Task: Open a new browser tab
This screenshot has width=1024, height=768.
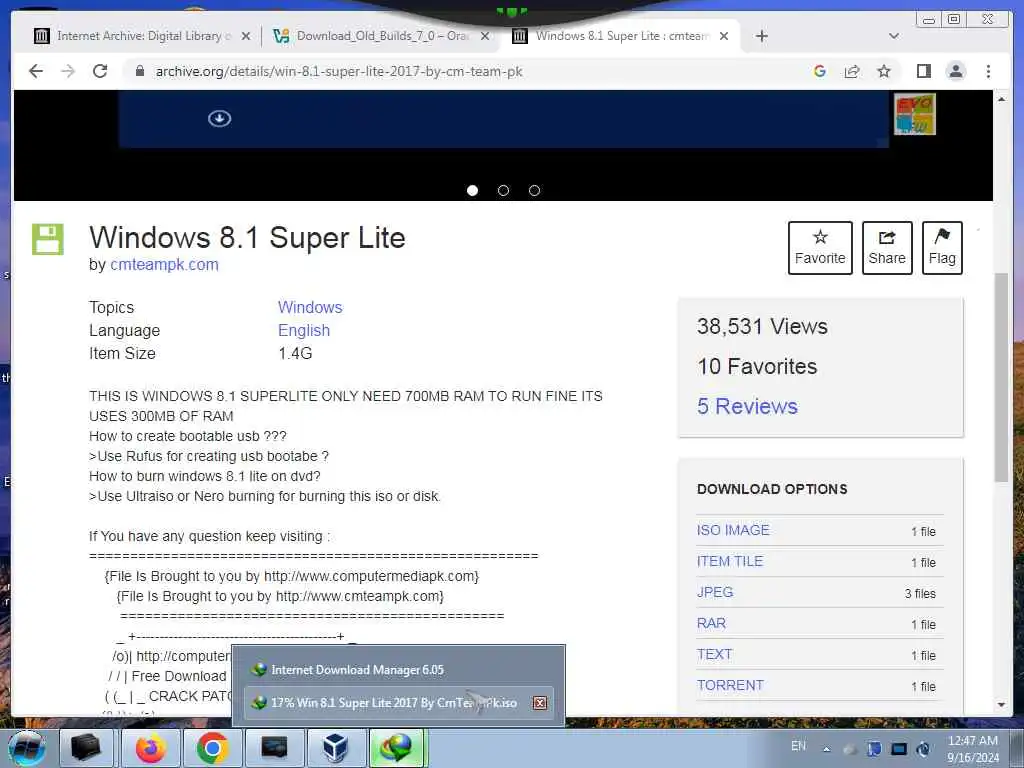Action: [x=761, y=36]
